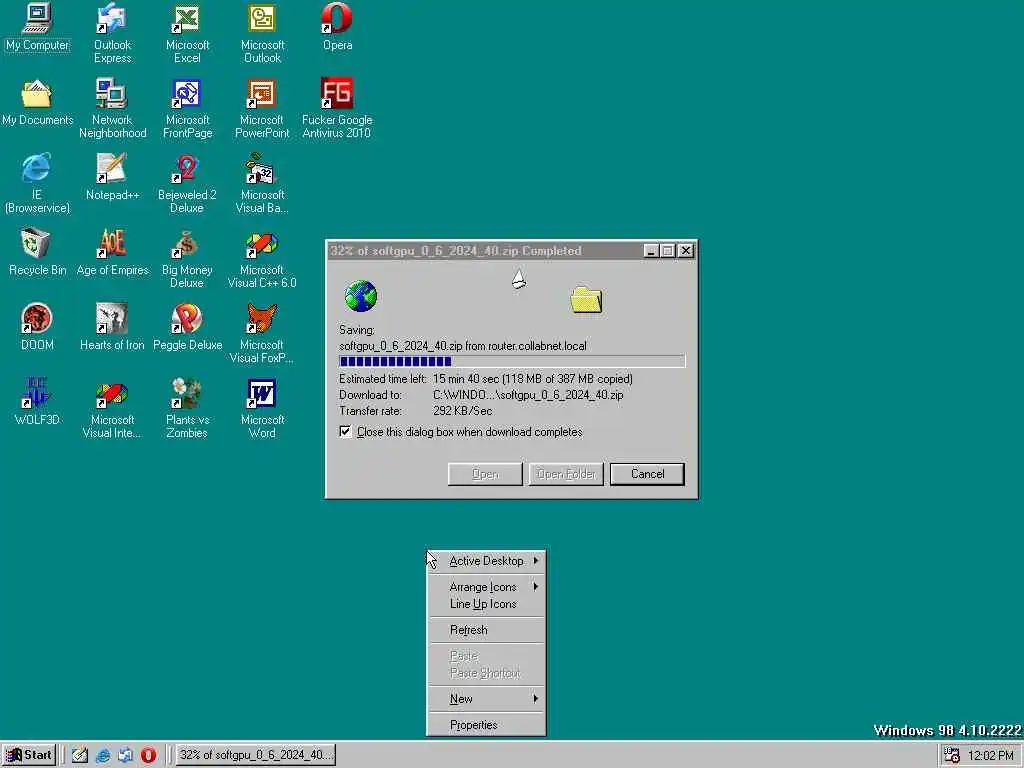Open the Start menu
Image resolution: width=1024 pixels, height=768 pixels.
(x=29, y=756)
